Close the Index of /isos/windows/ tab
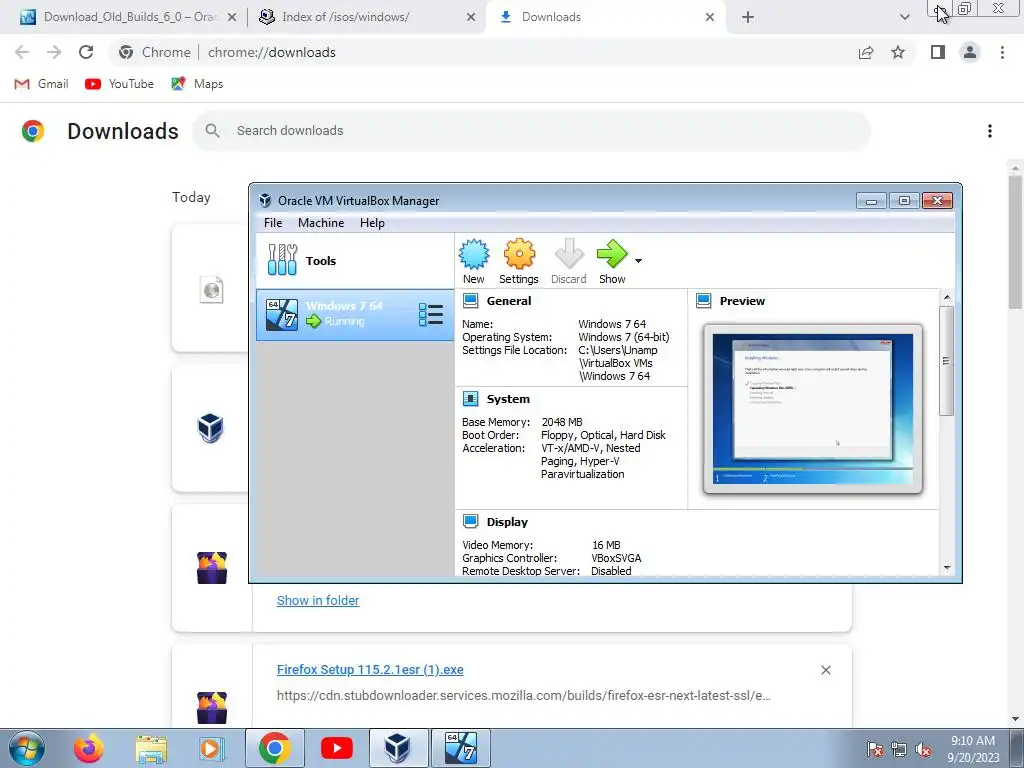Viewport: 1024px width, 768px height. [x=471, y=18]
